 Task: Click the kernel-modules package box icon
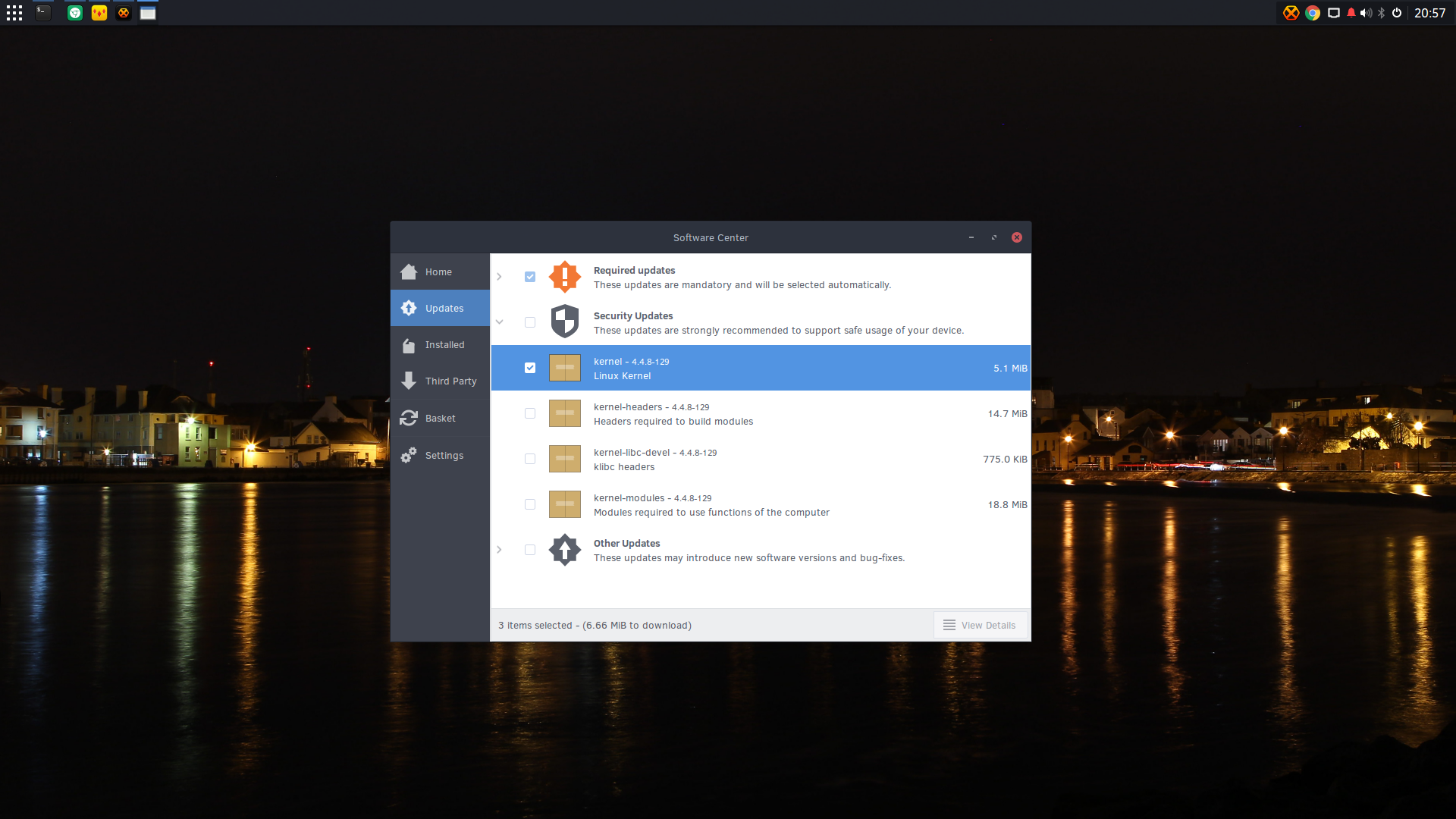coord(565,504)
